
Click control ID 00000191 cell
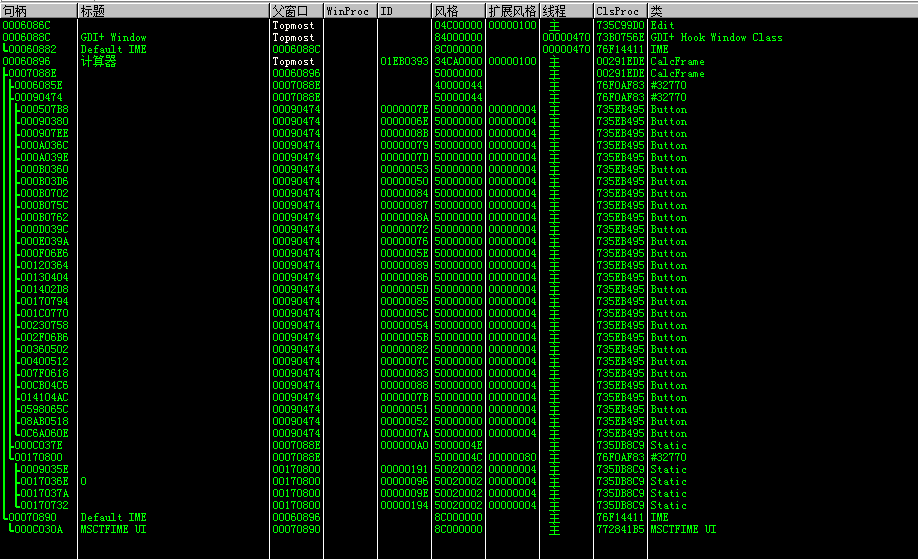[x=404, y=470]
